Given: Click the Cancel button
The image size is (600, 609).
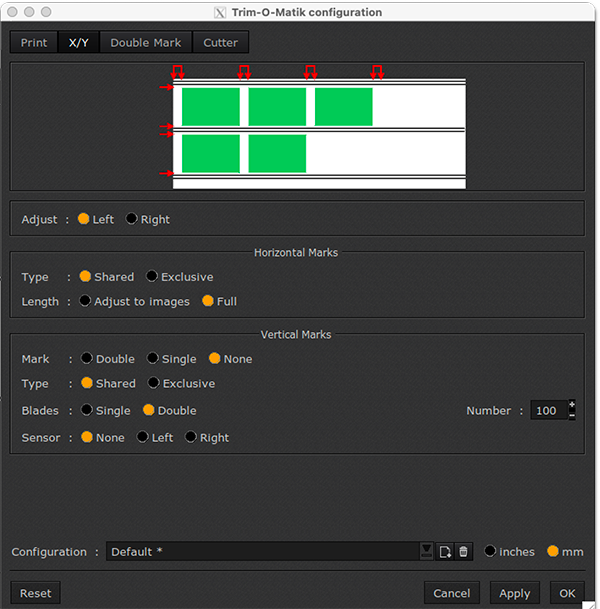Looking at the screenshot, I should [x=452, y=593].
